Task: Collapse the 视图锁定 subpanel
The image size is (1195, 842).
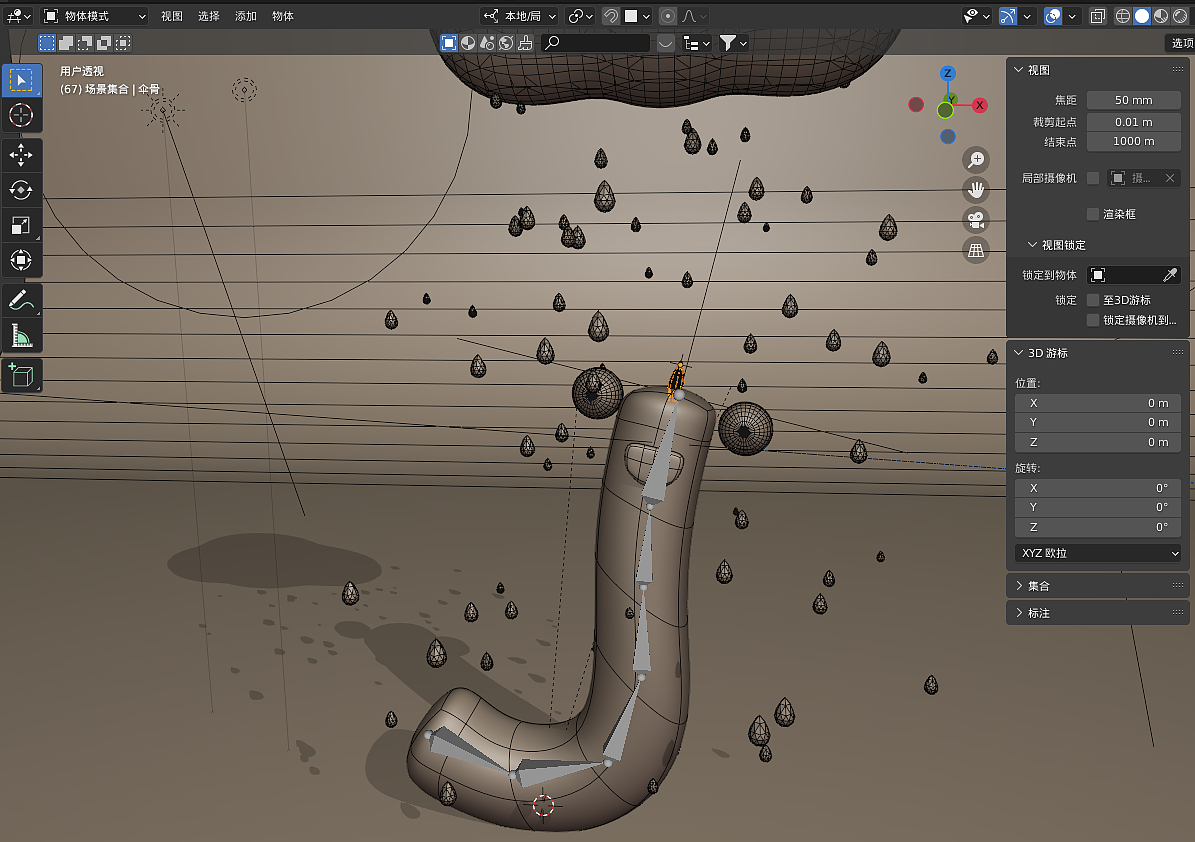Action: pyautogui.click(x=1032, y=245)
